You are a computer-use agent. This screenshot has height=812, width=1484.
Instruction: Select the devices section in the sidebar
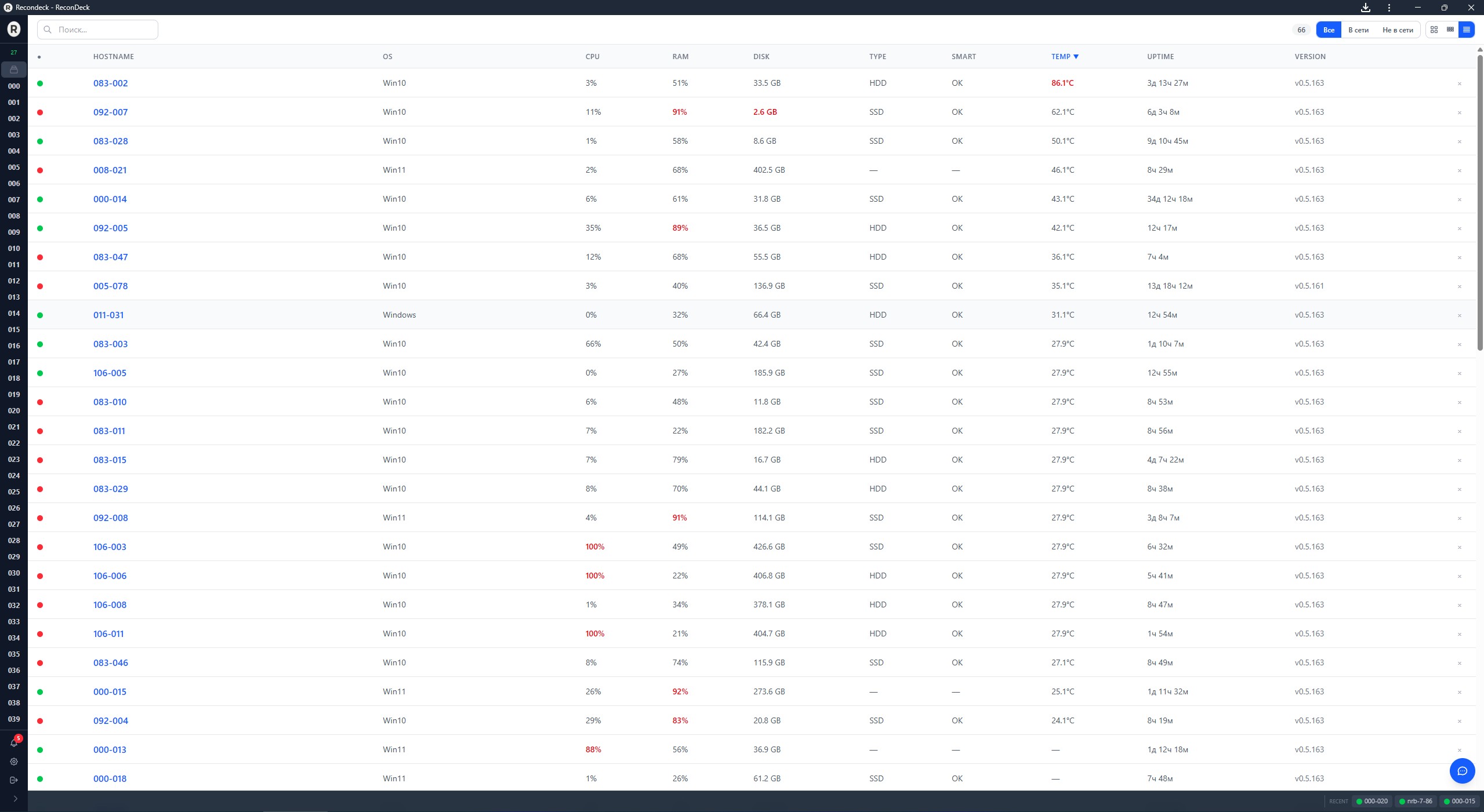[13, 69]
